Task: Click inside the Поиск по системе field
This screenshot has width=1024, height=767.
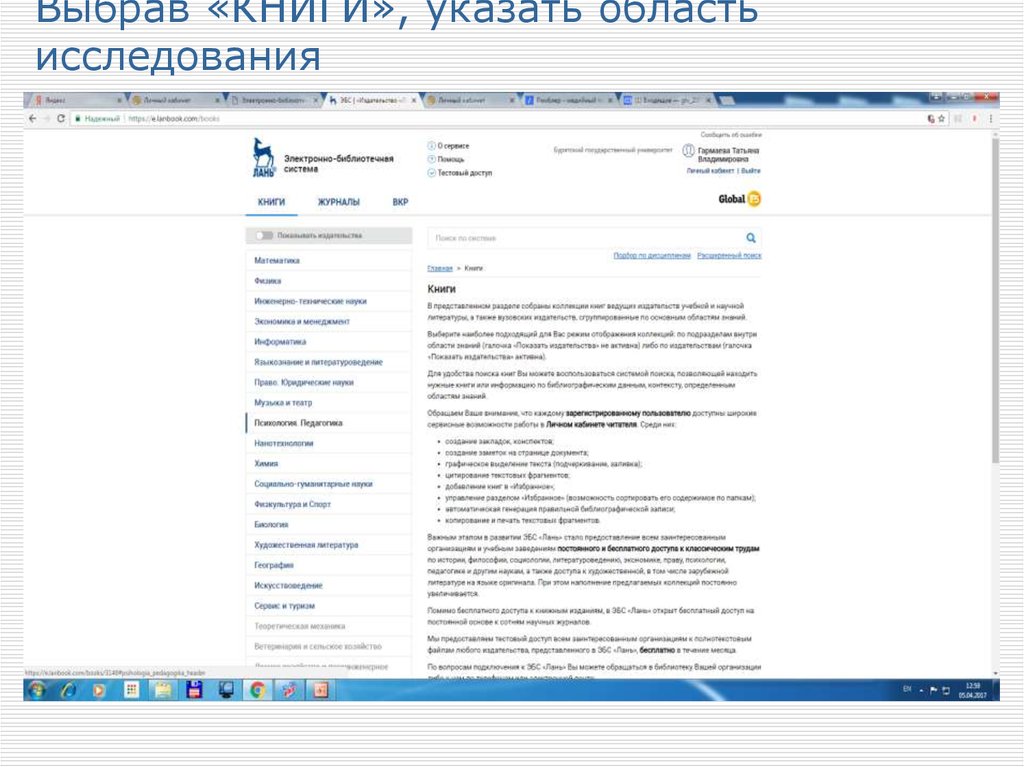Action: 550,236
